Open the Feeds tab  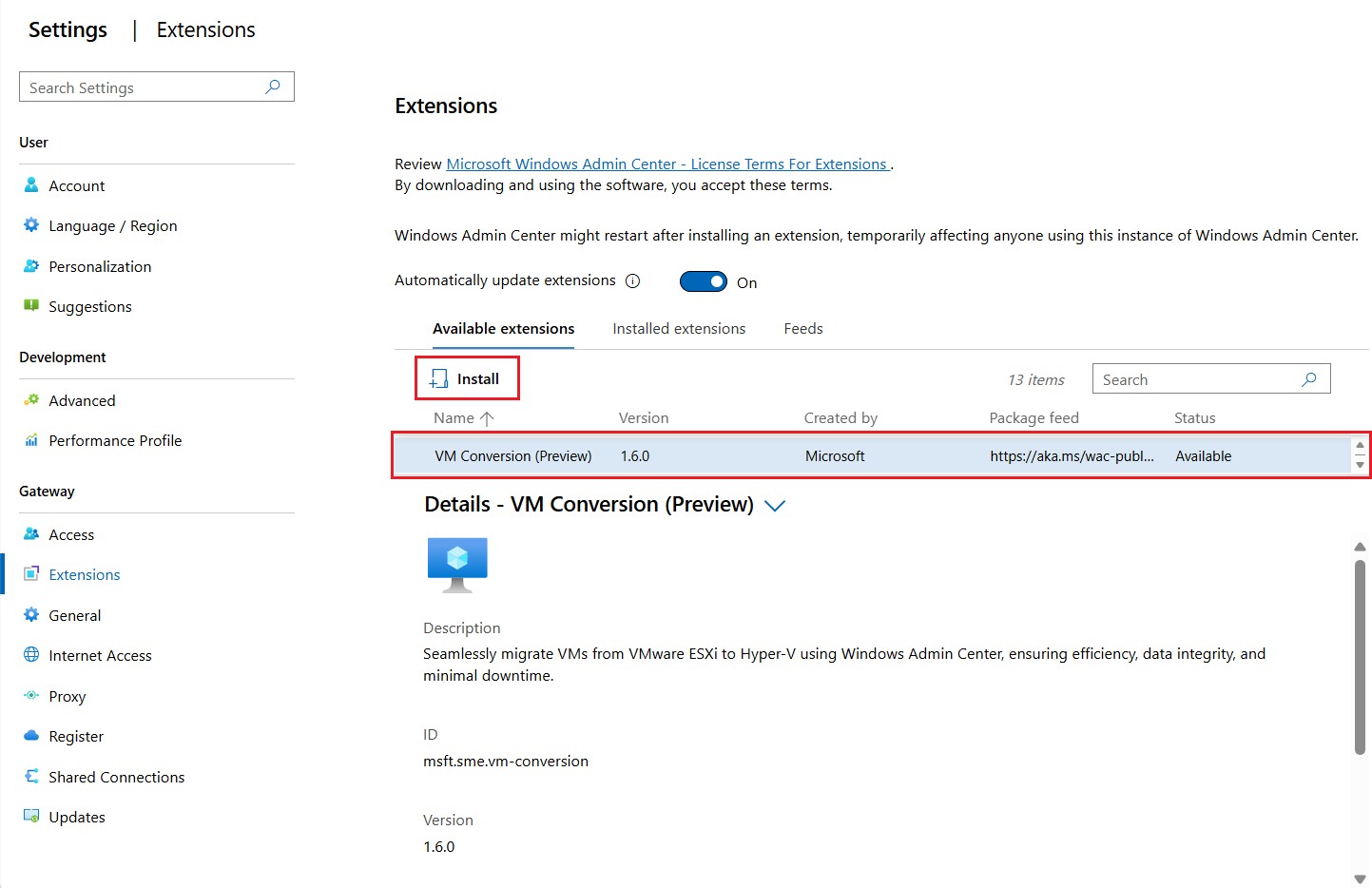[802, 328]
